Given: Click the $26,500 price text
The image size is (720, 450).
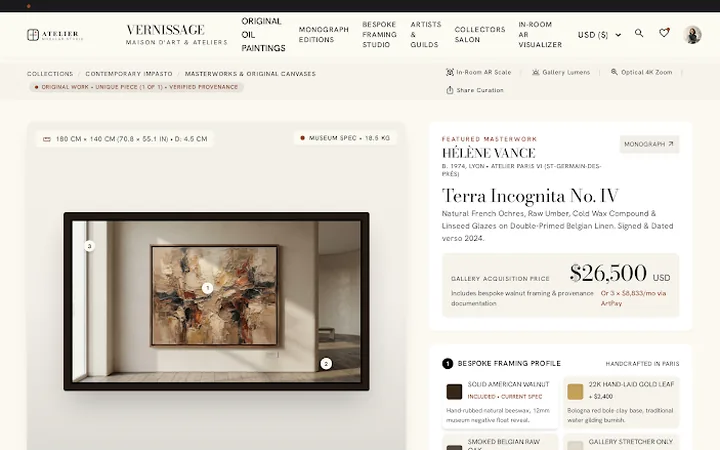Looking at the screenshot, I should click(x=608, y=273).
